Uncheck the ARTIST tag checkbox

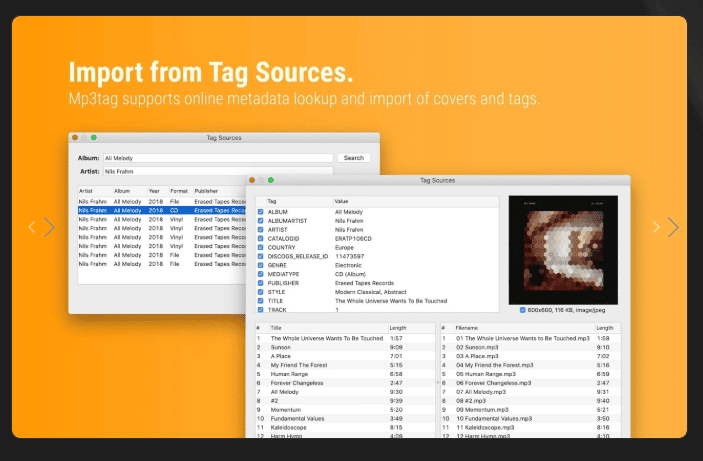coord(260,230)
